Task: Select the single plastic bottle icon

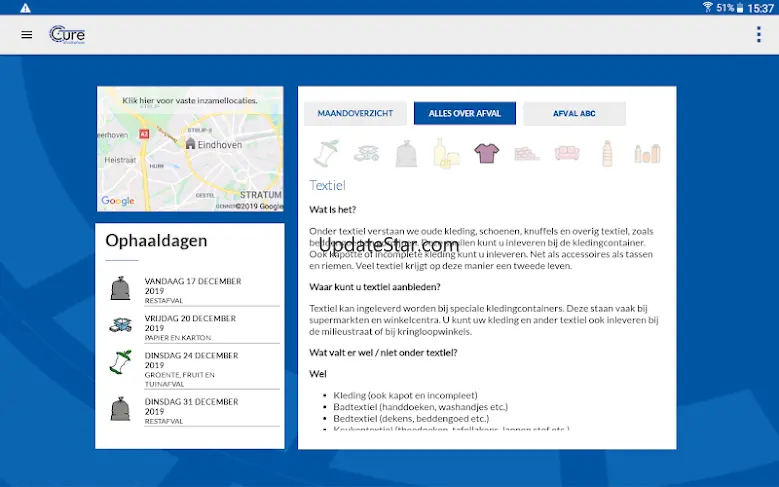Action: pos(607,153)
